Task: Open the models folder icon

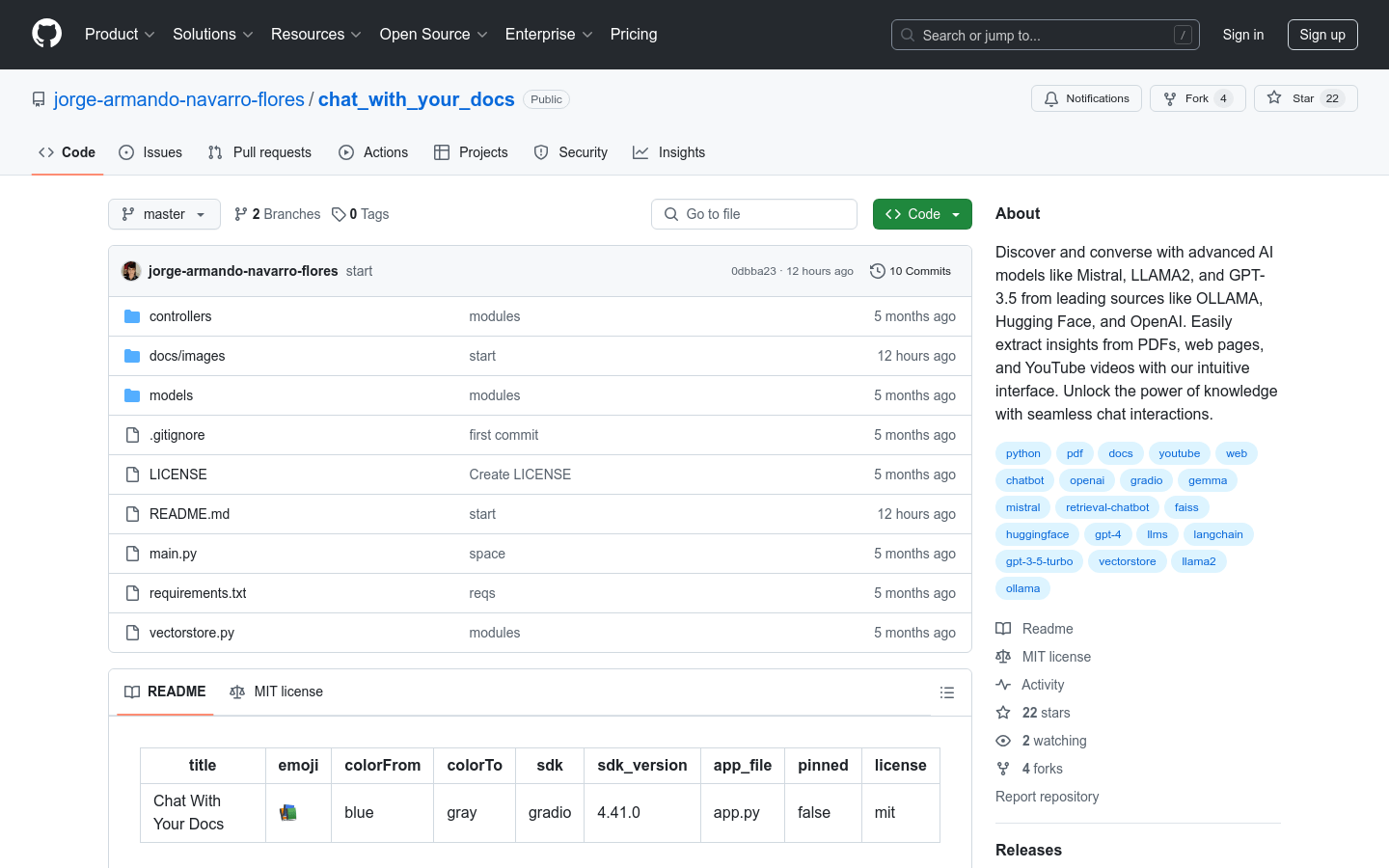Action: [x=132, y=395]
